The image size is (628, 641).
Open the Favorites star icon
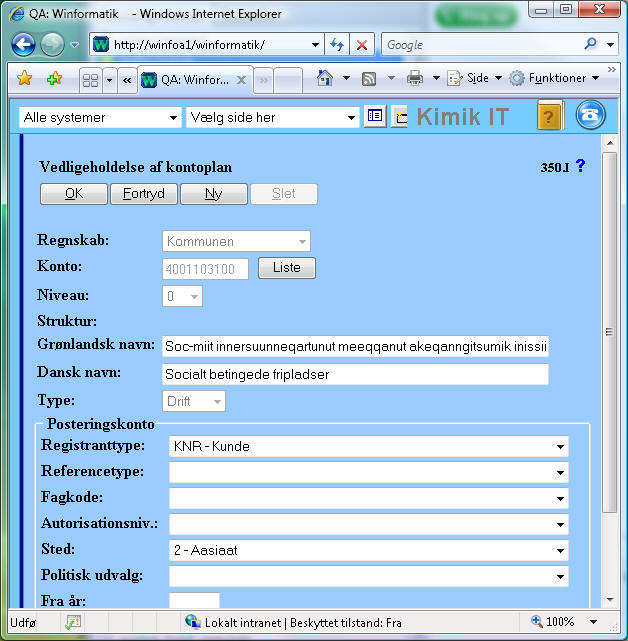click(25, 78)
